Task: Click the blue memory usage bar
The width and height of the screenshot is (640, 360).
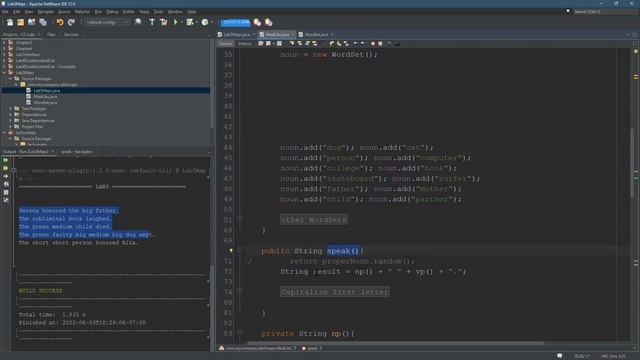Action: [x=236, y=22]
